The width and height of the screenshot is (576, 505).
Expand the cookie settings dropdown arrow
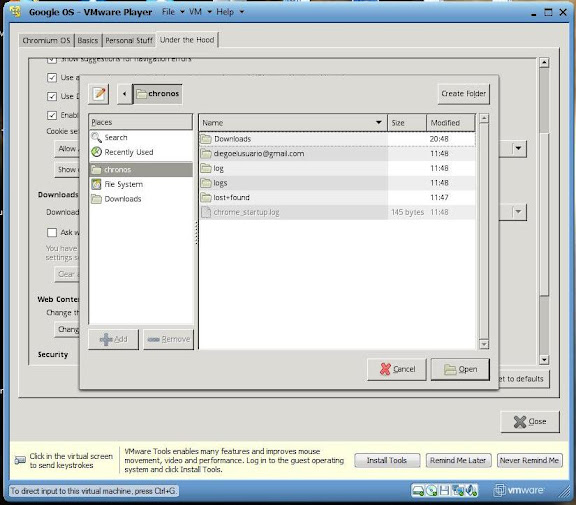click(518, 149)
